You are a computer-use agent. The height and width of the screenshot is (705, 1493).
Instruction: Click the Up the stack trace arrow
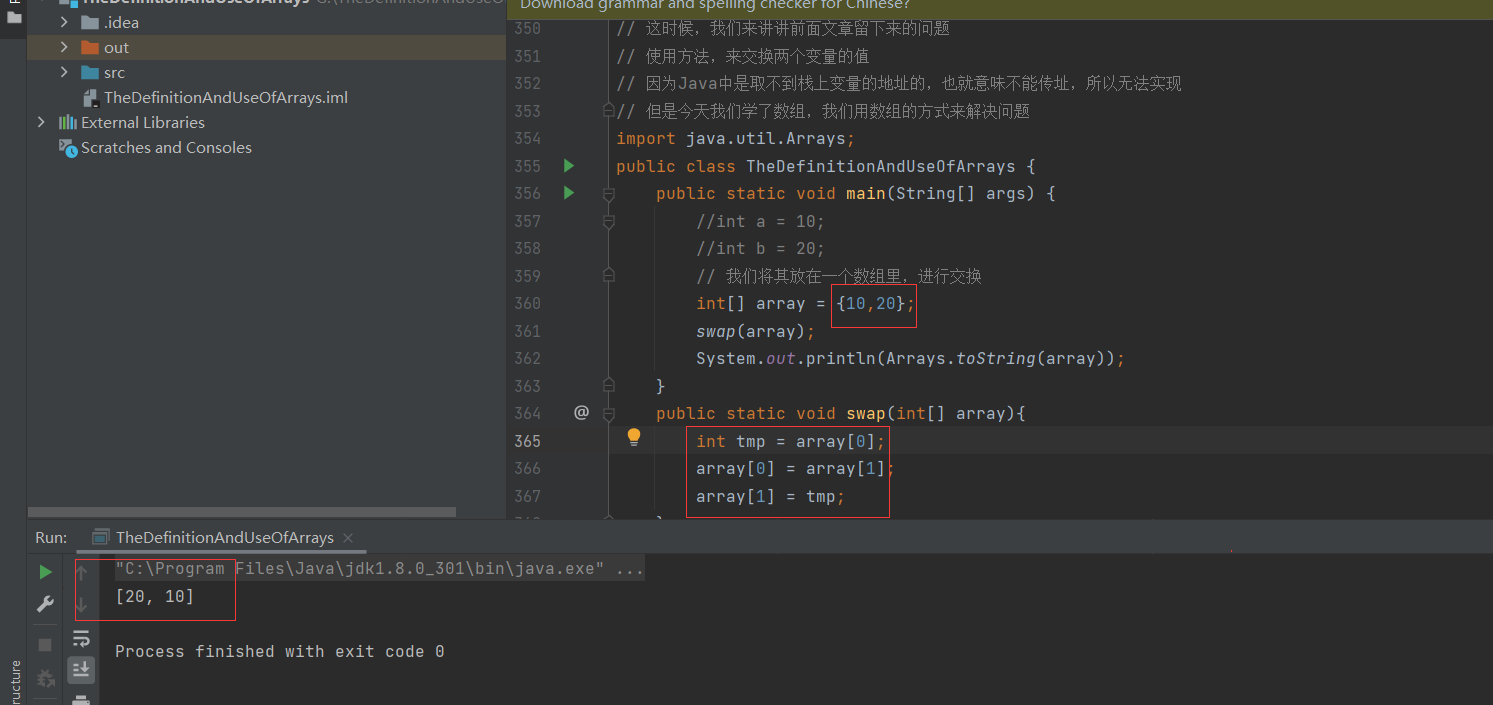tap(82, 572)
